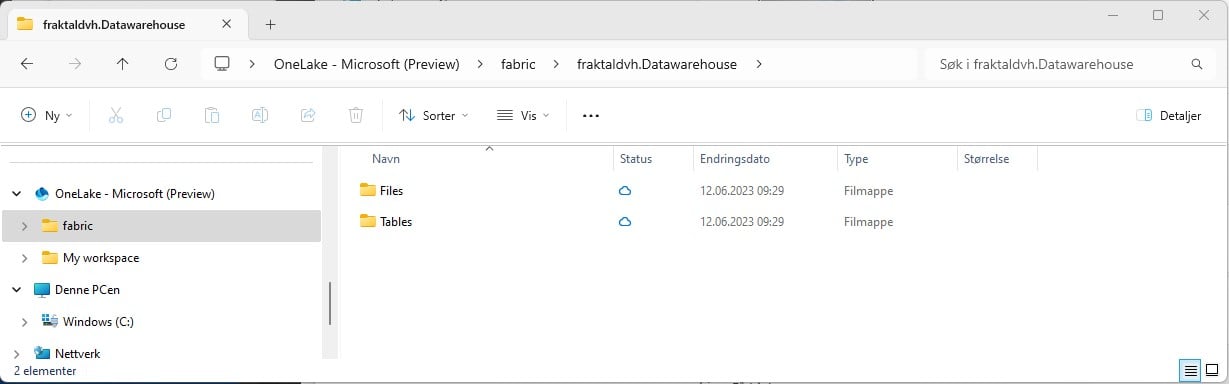The image size is (1229, 384).
Task: Switch to large thumbnails view in status bar
Action: click(1212, 371)
